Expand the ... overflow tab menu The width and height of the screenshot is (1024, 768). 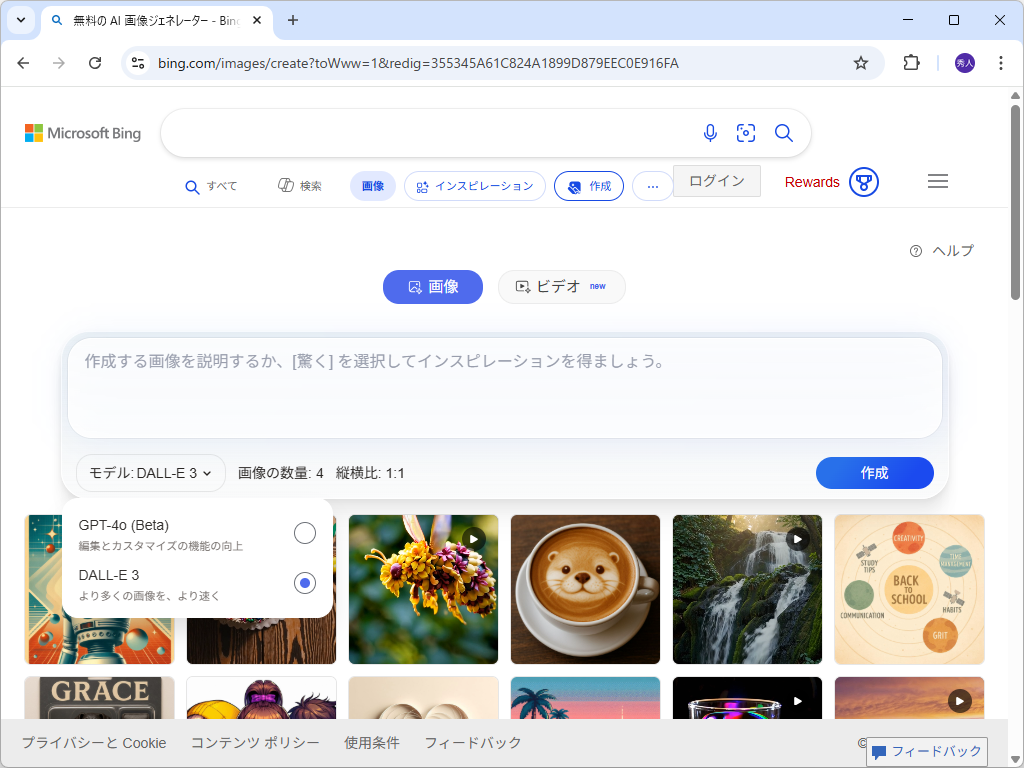point(652,186)
